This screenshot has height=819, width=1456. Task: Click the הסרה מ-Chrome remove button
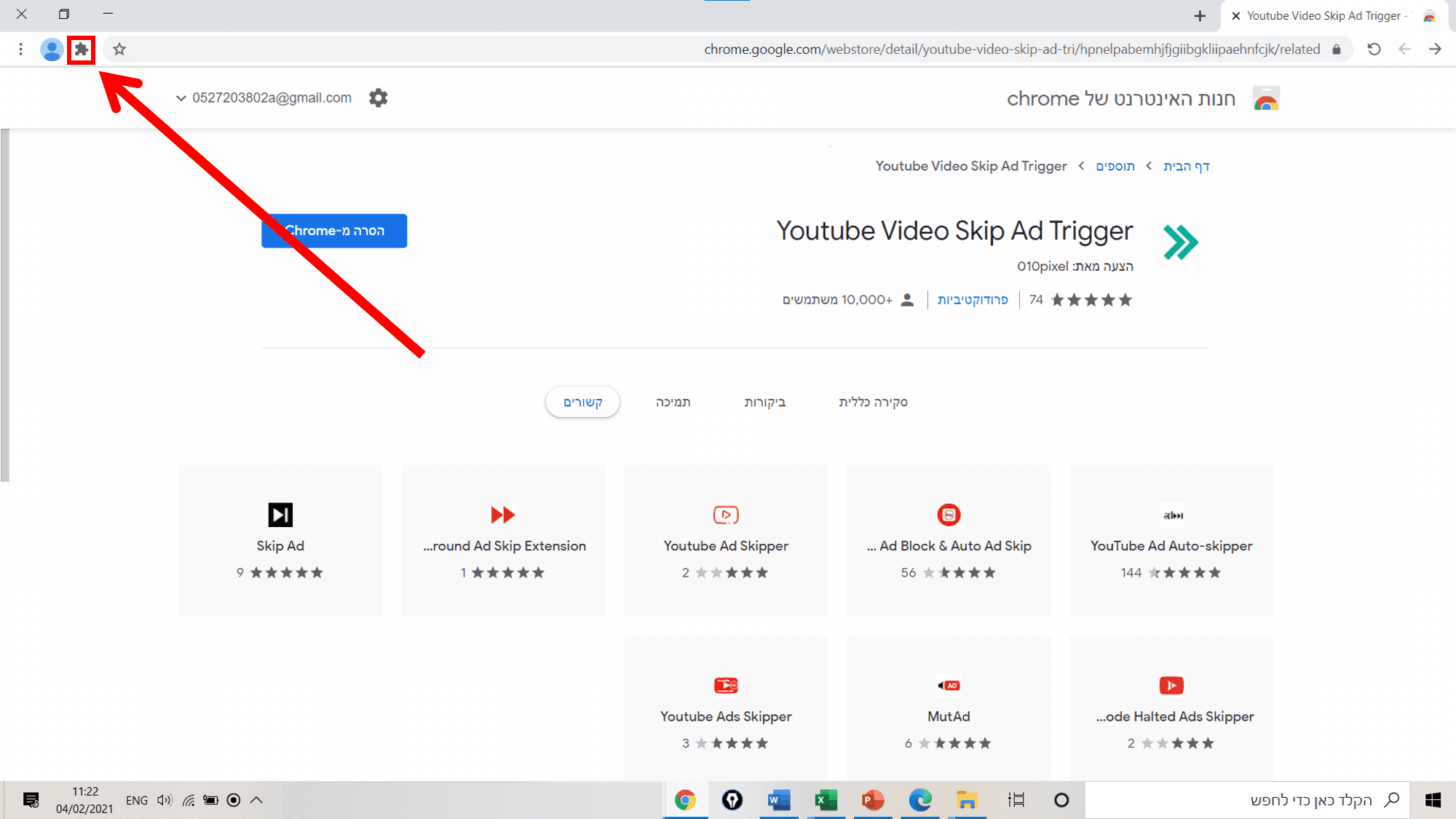(x=335, y=230)
